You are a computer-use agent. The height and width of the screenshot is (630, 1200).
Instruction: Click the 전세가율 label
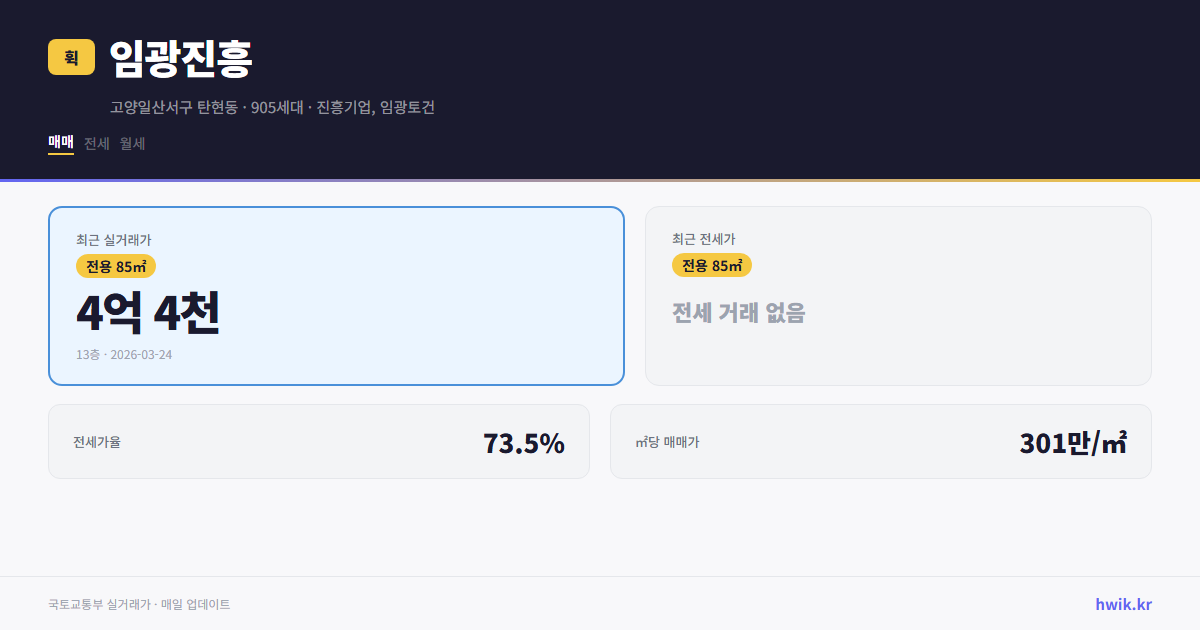[95, 442]
